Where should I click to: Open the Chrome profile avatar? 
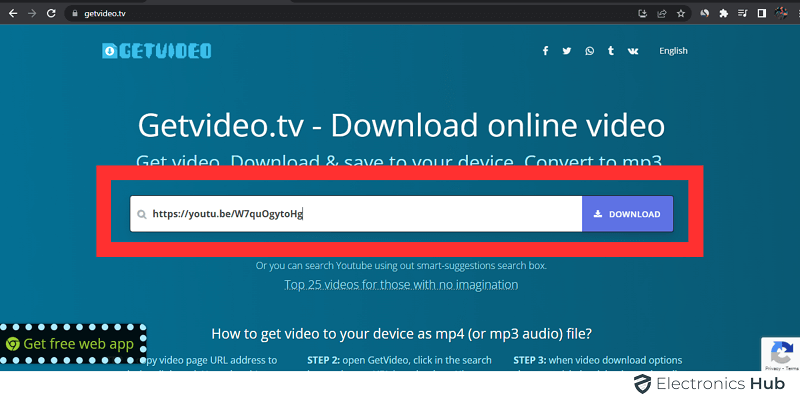point(781,14)
